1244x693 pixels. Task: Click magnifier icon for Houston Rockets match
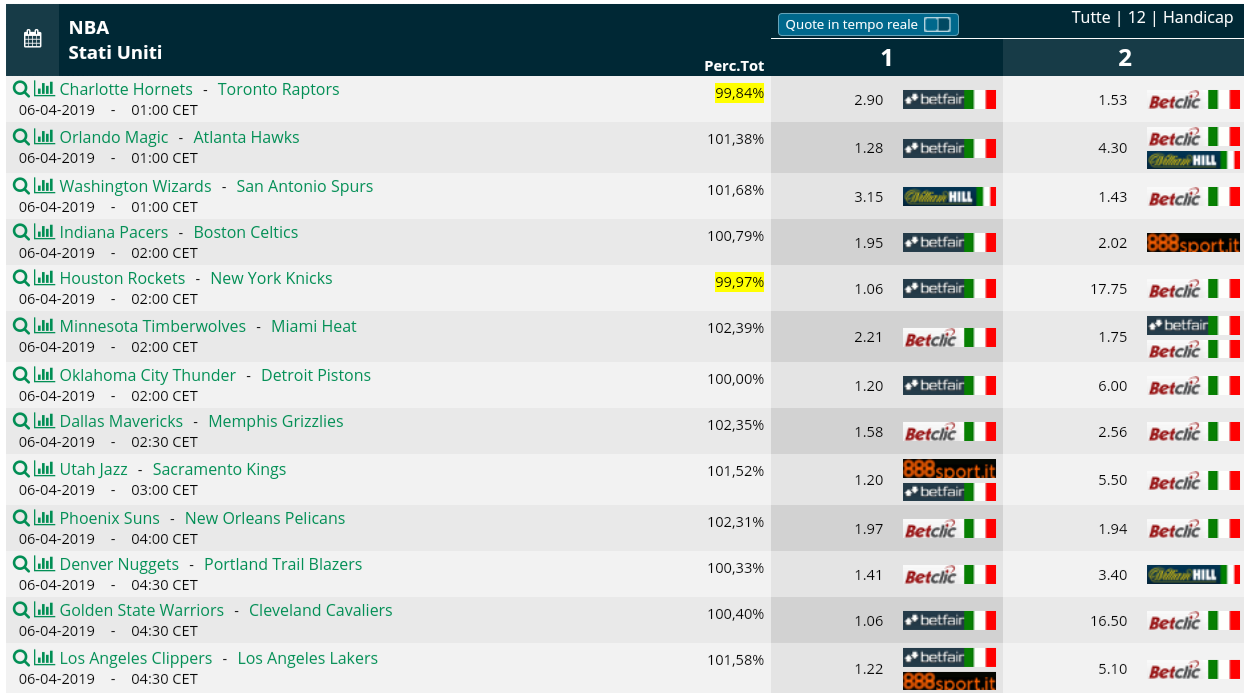[21, 277]
